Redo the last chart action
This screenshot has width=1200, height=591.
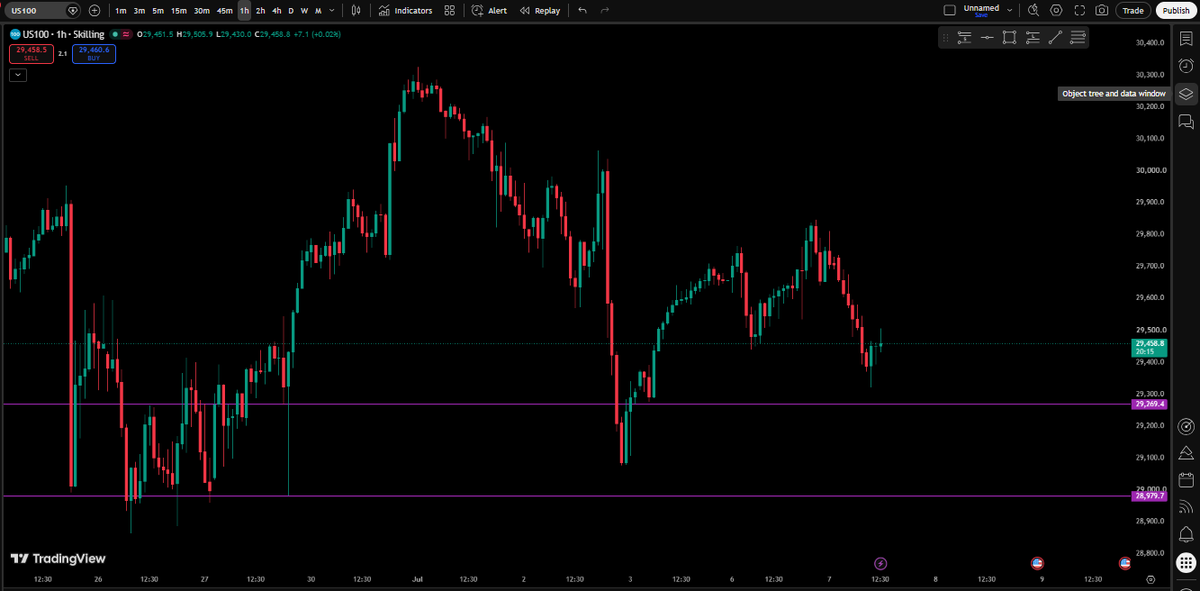(605, 10)
